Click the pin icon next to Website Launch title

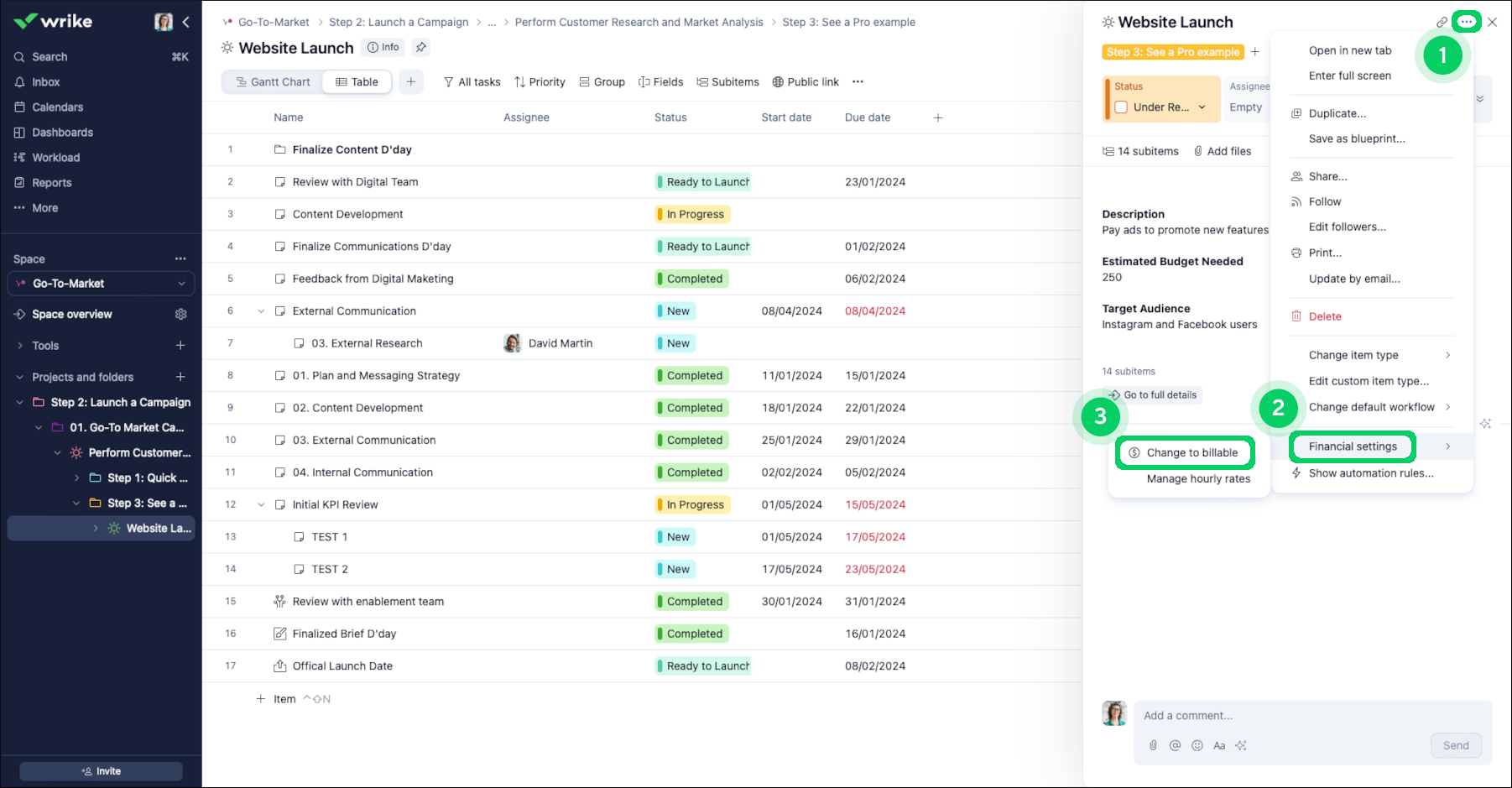pyautogui.click(x=421, y=48)
